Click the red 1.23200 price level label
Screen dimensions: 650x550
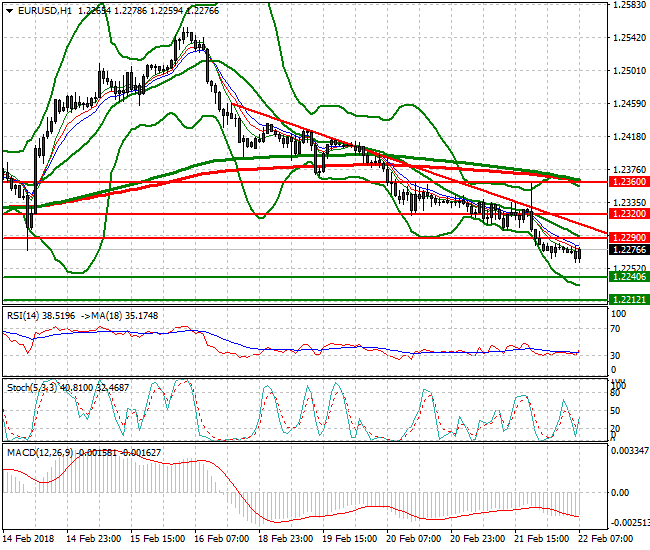629,214
